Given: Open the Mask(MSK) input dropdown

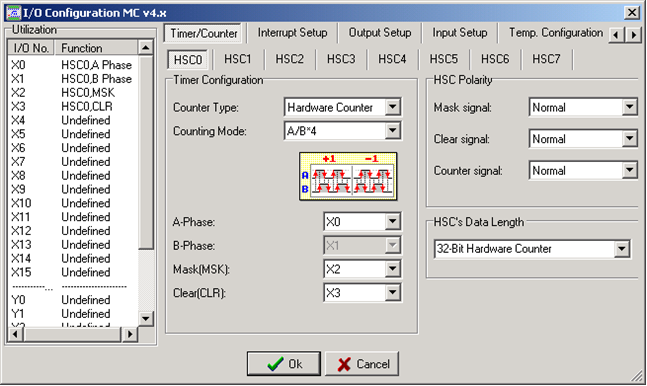Looking at the screenshot, I should click(392, 269).
